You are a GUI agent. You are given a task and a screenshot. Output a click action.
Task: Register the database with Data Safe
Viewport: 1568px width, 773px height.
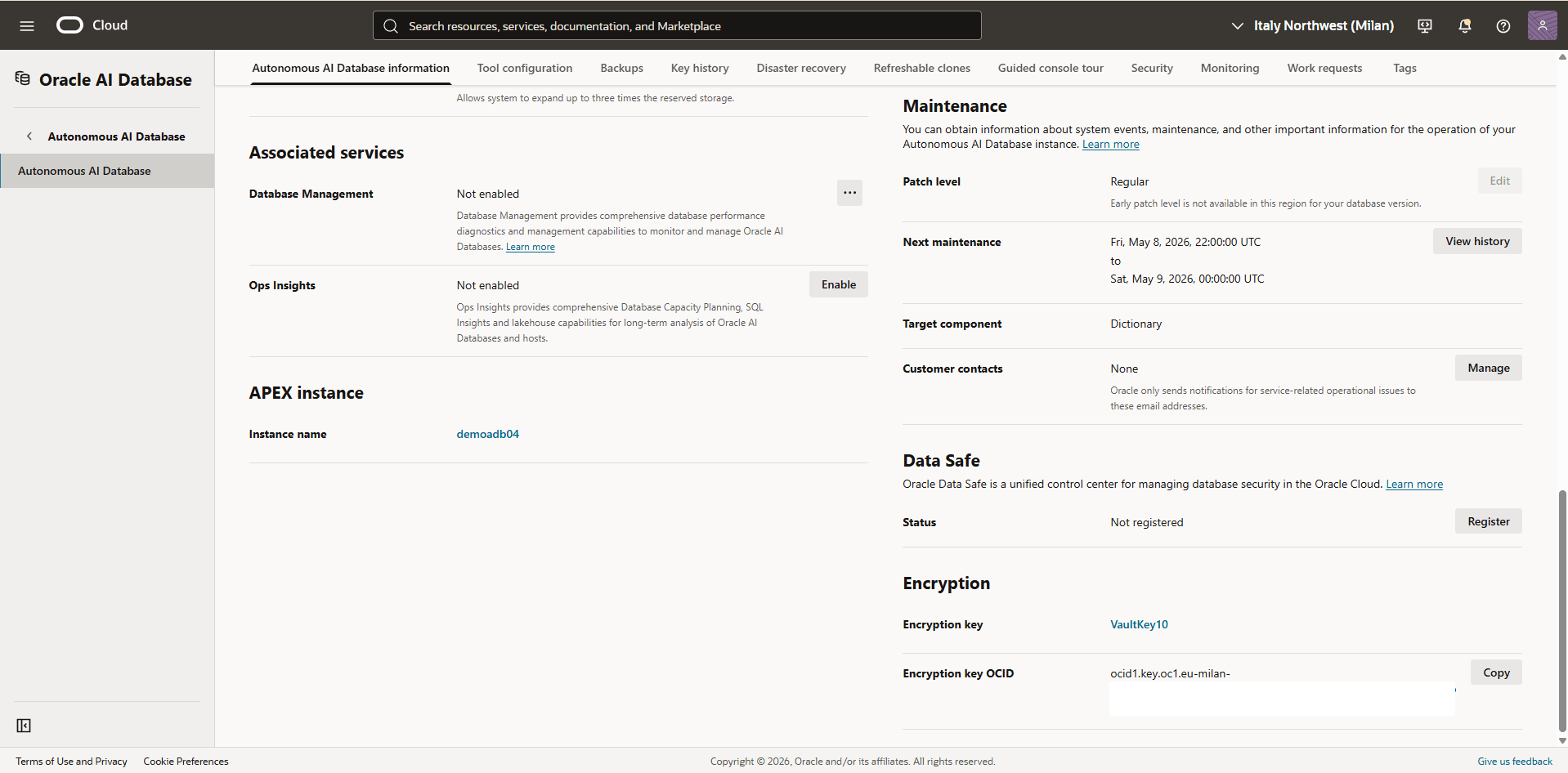(1488, 521)
